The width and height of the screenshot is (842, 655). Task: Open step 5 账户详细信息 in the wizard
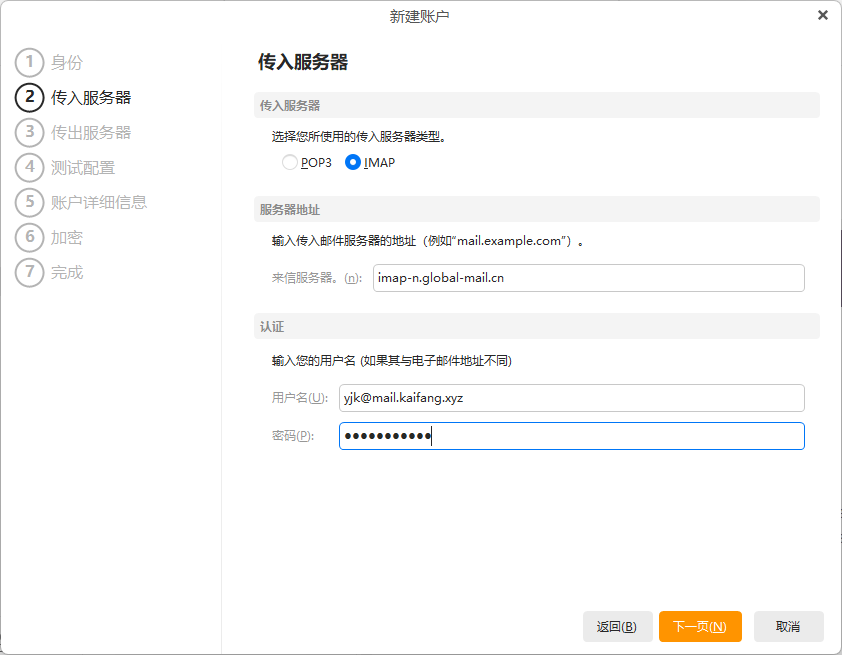pyautogui.click(x=82, y=202)
